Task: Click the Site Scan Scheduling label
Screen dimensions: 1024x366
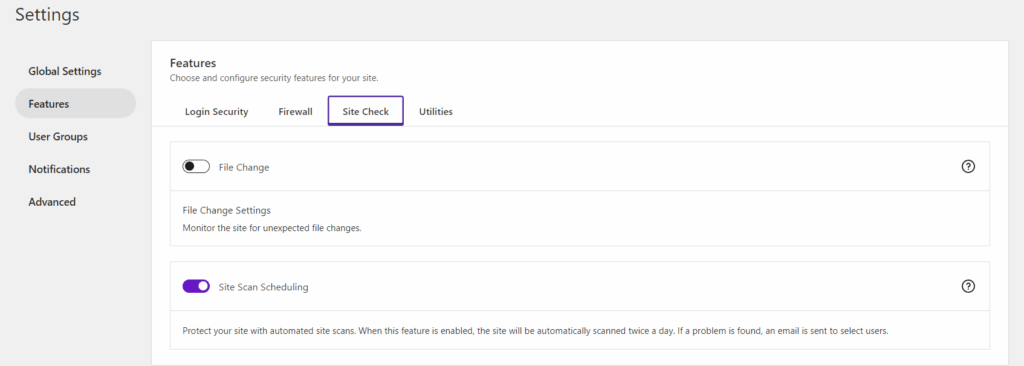Action: coord(263,287)
